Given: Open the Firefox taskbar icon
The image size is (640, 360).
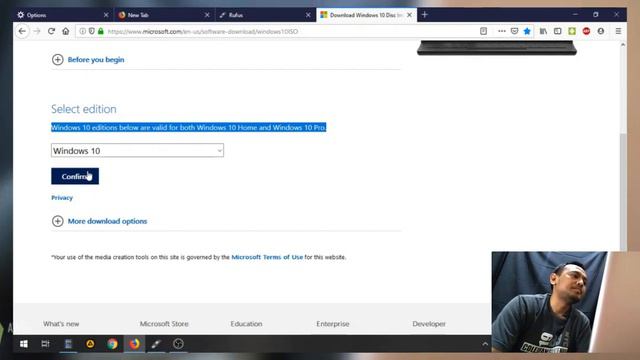Looking at the screenshot, I should (x=134, y=344).
